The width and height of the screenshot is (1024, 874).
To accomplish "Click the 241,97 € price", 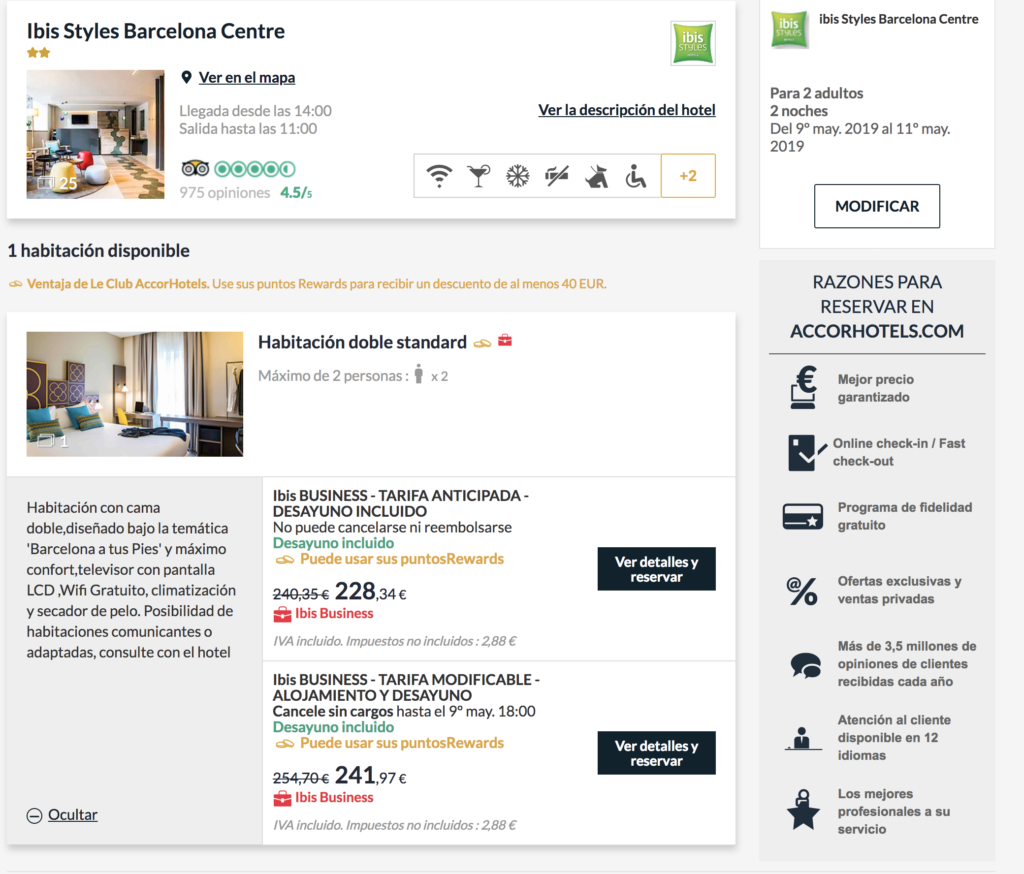I will click(370, 776).
